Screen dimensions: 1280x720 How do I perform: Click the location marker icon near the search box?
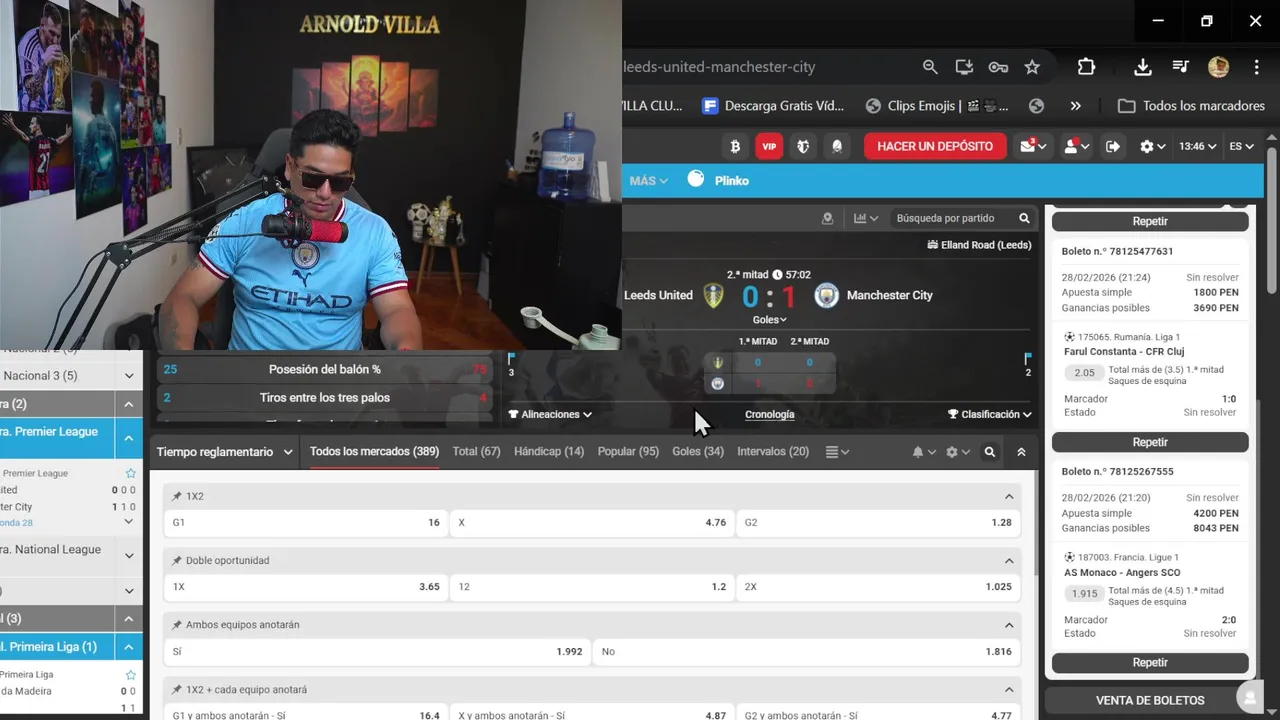click(827, 218)
